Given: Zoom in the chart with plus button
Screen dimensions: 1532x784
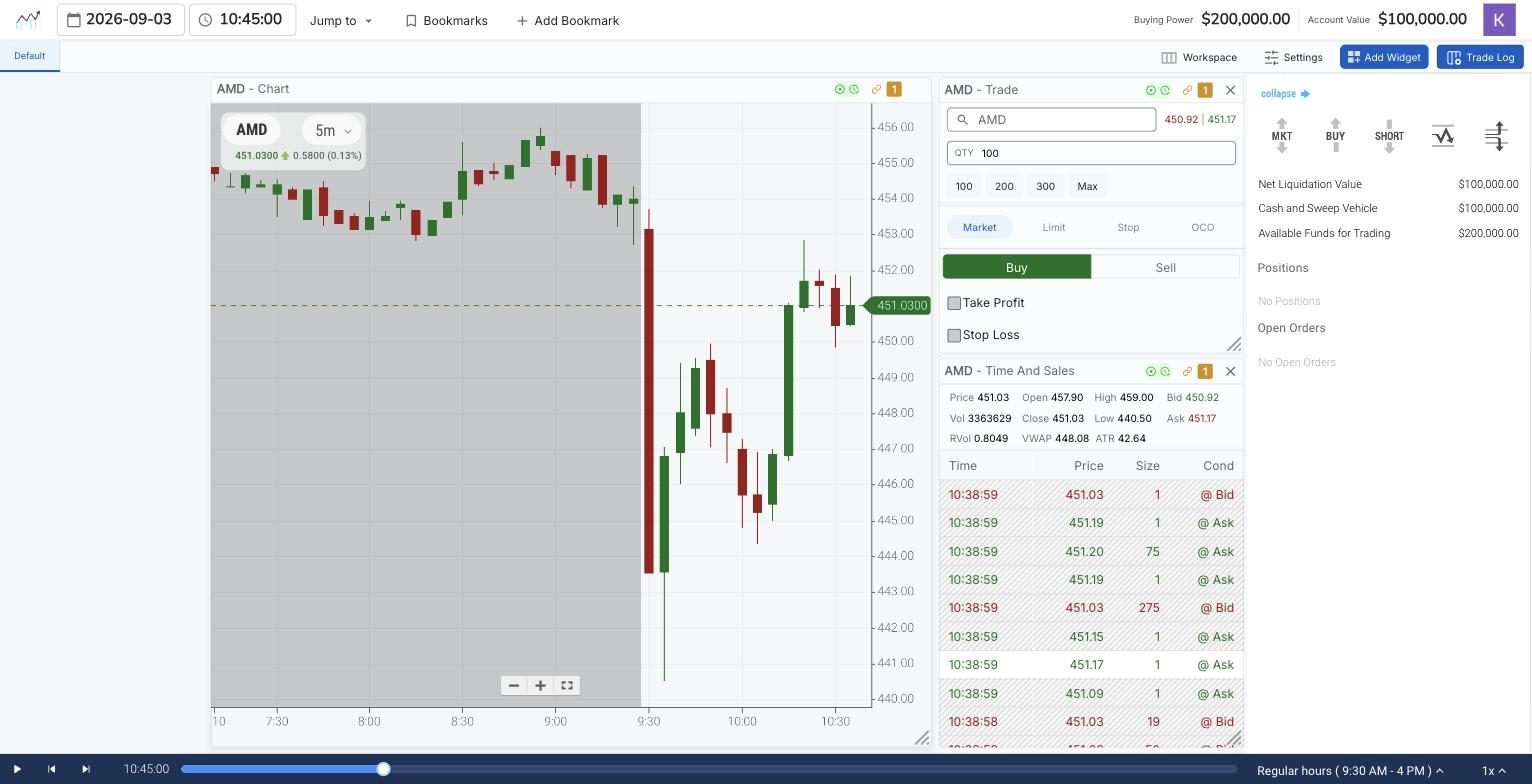Looking at the screenshot, I should pyautogui.click(x=540, y=685).
